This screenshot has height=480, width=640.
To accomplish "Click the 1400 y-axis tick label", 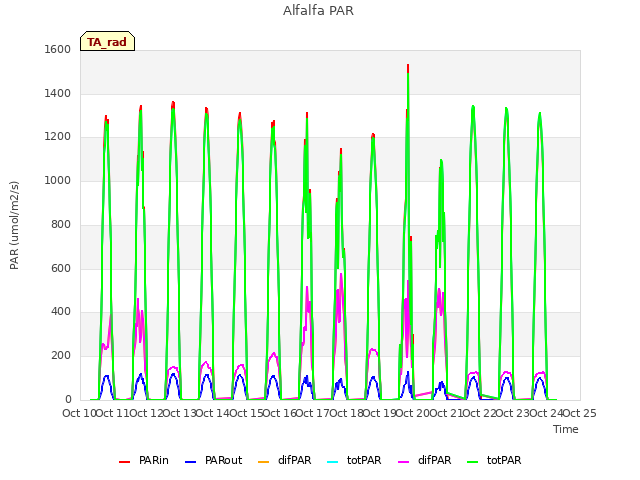I will 58,93.
